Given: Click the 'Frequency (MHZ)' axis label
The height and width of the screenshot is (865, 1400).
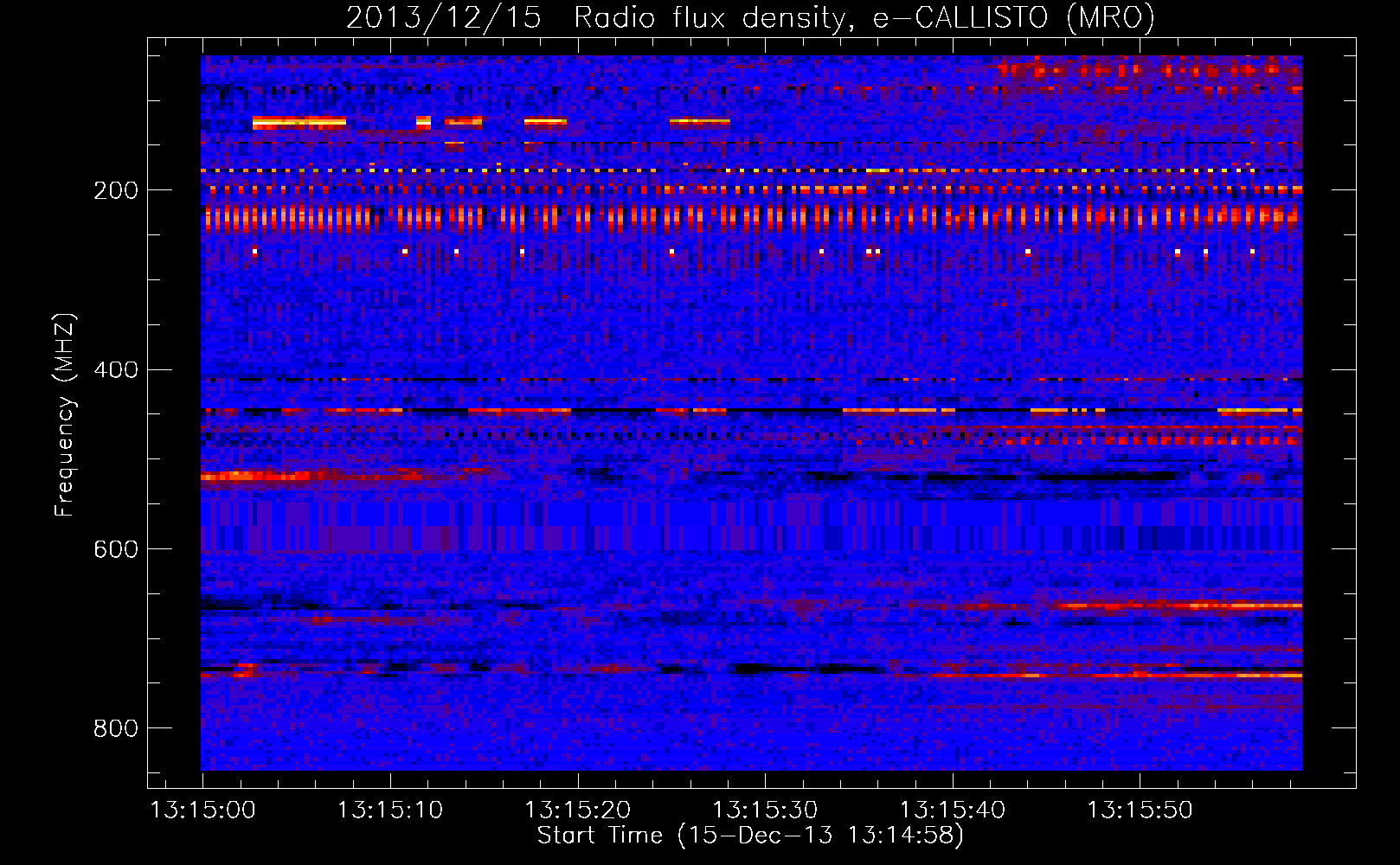Looking at the screenshot, I should (65, 414).
